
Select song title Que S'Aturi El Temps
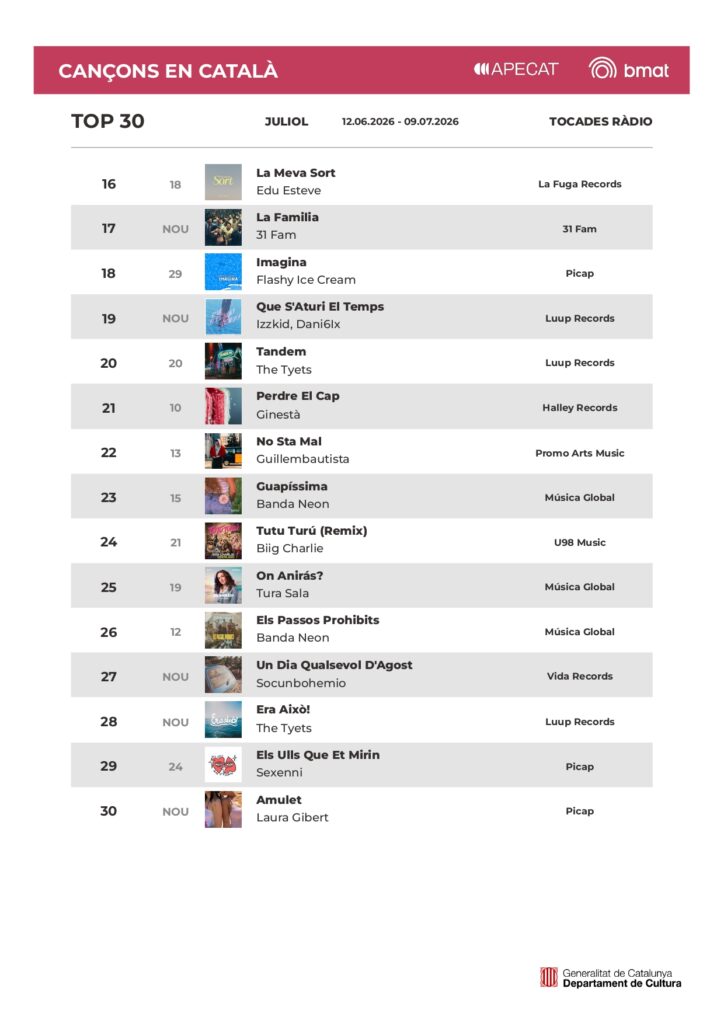click(320, 307)
